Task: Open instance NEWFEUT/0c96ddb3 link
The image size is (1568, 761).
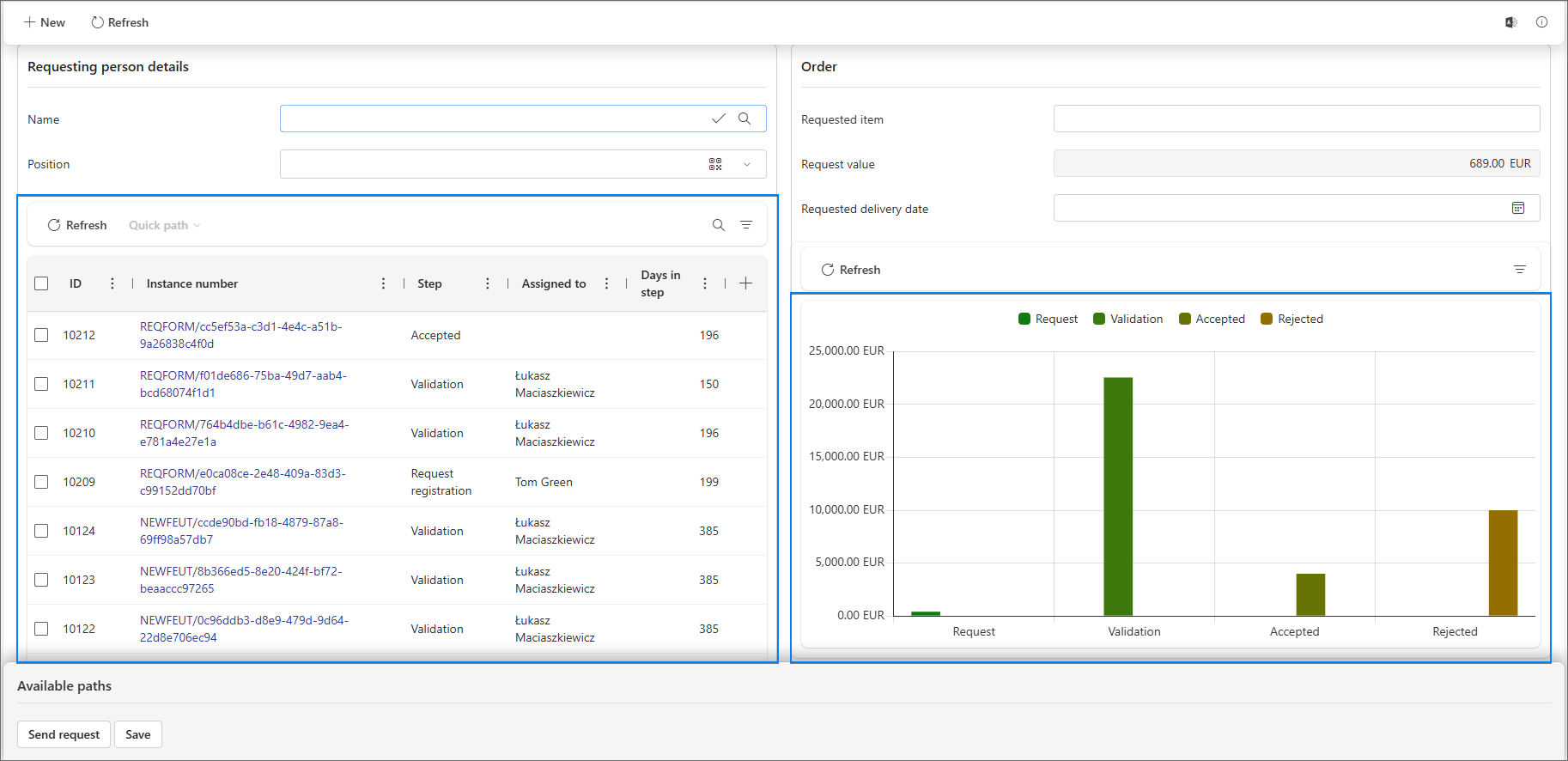Action: tap(244, 629)
